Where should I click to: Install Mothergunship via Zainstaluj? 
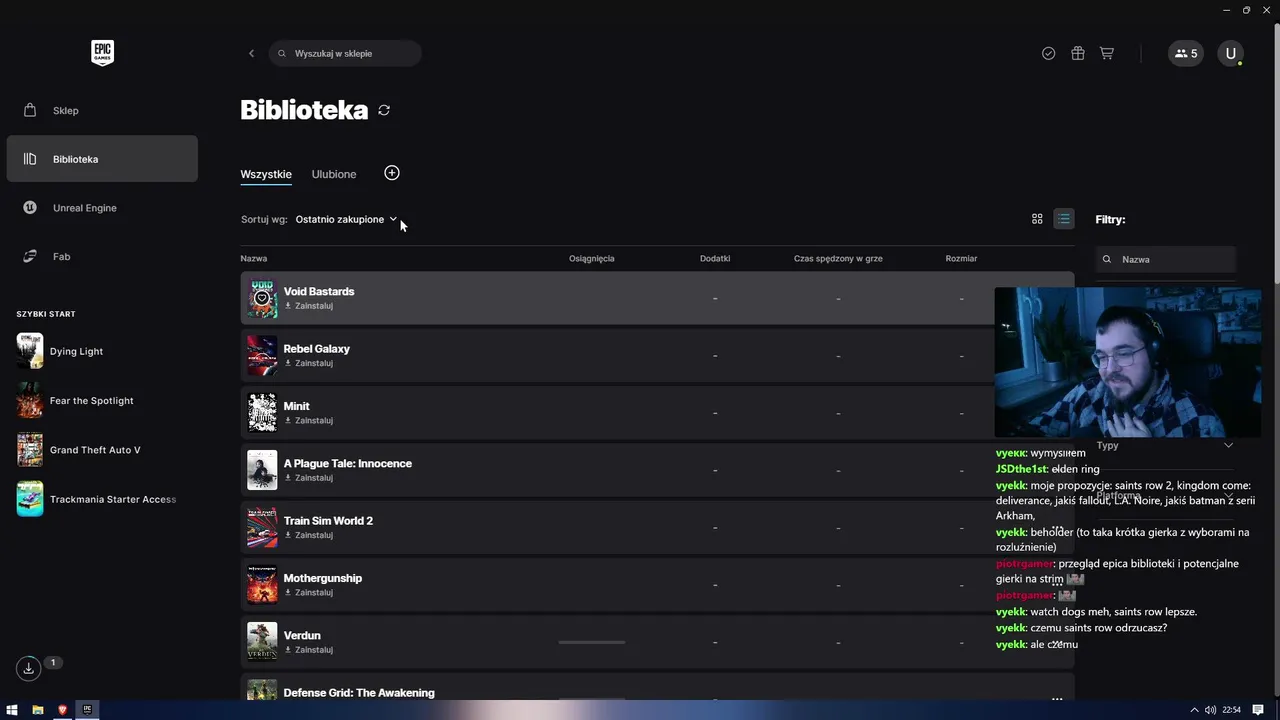[309, 592]
